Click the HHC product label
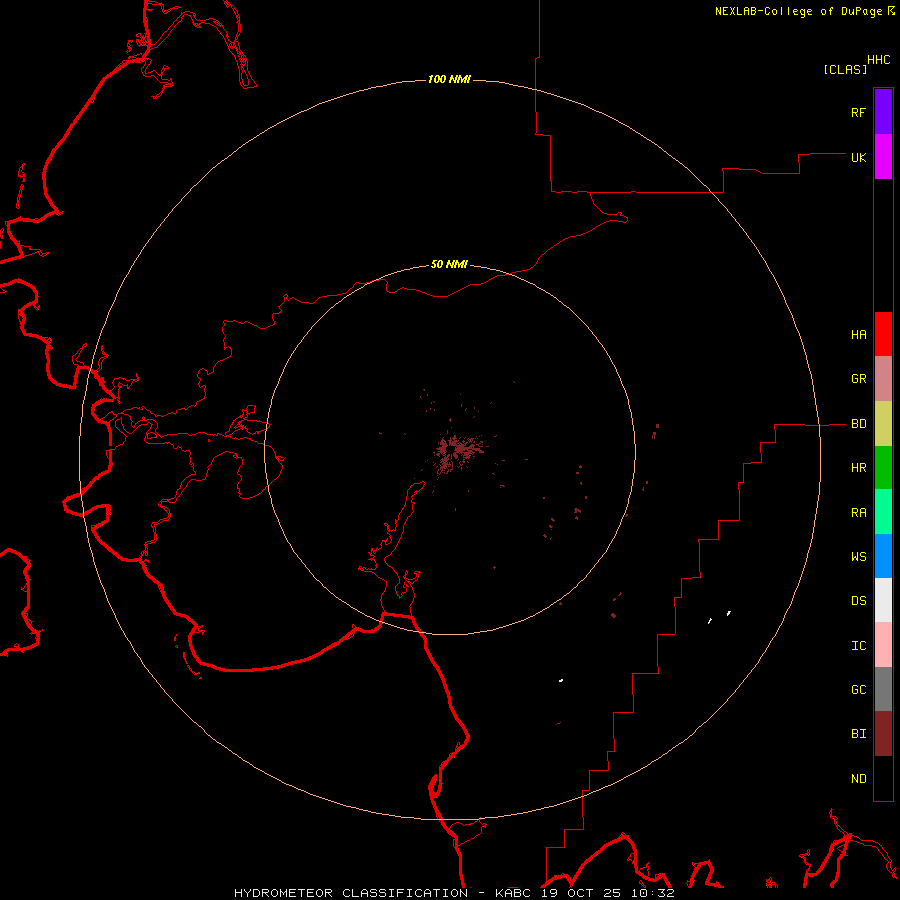This screenshot has width=900, height=900. 879,60
